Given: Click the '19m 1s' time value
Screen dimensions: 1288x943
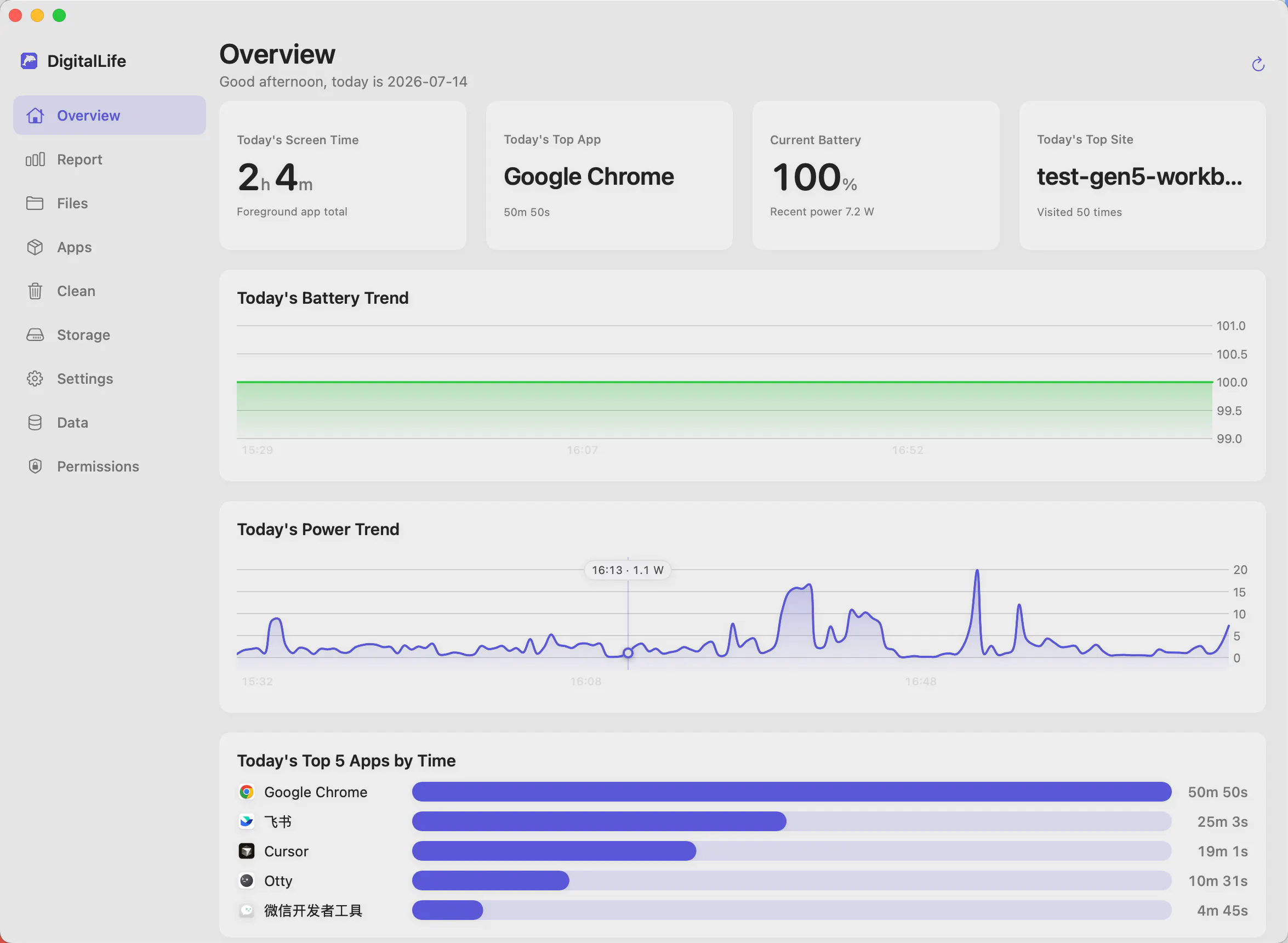Looking at the screenshot, I should (x=1222, y=851).
